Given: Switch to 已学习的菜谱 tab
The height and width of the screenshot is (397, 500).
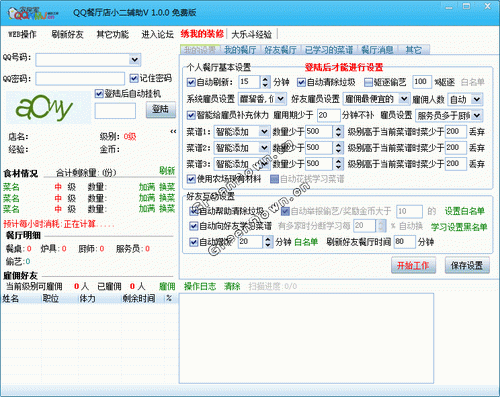Looking at the screenshot, I should (329, 50).
